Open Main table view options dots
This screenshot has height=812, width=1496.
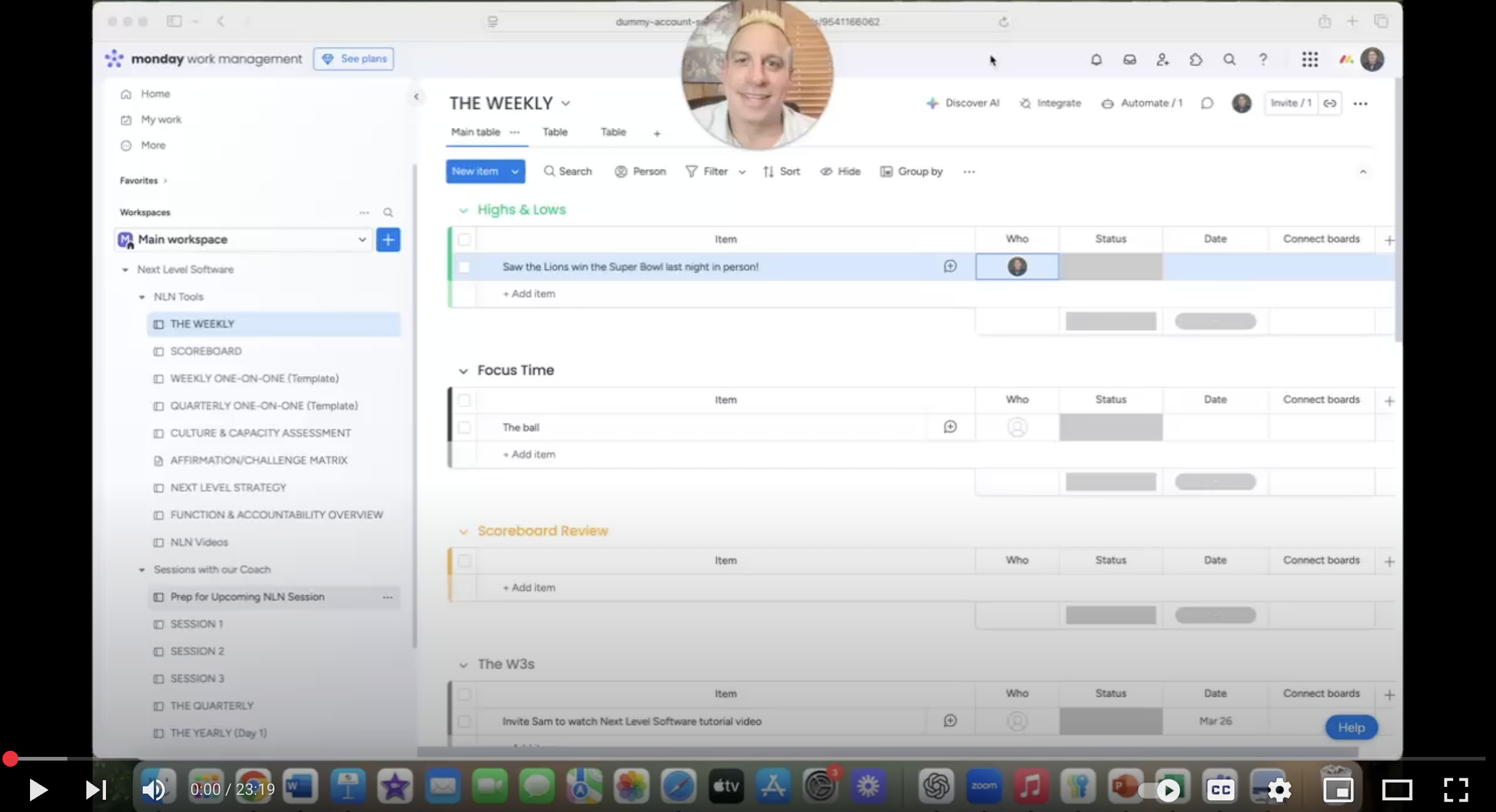(515, 132)
